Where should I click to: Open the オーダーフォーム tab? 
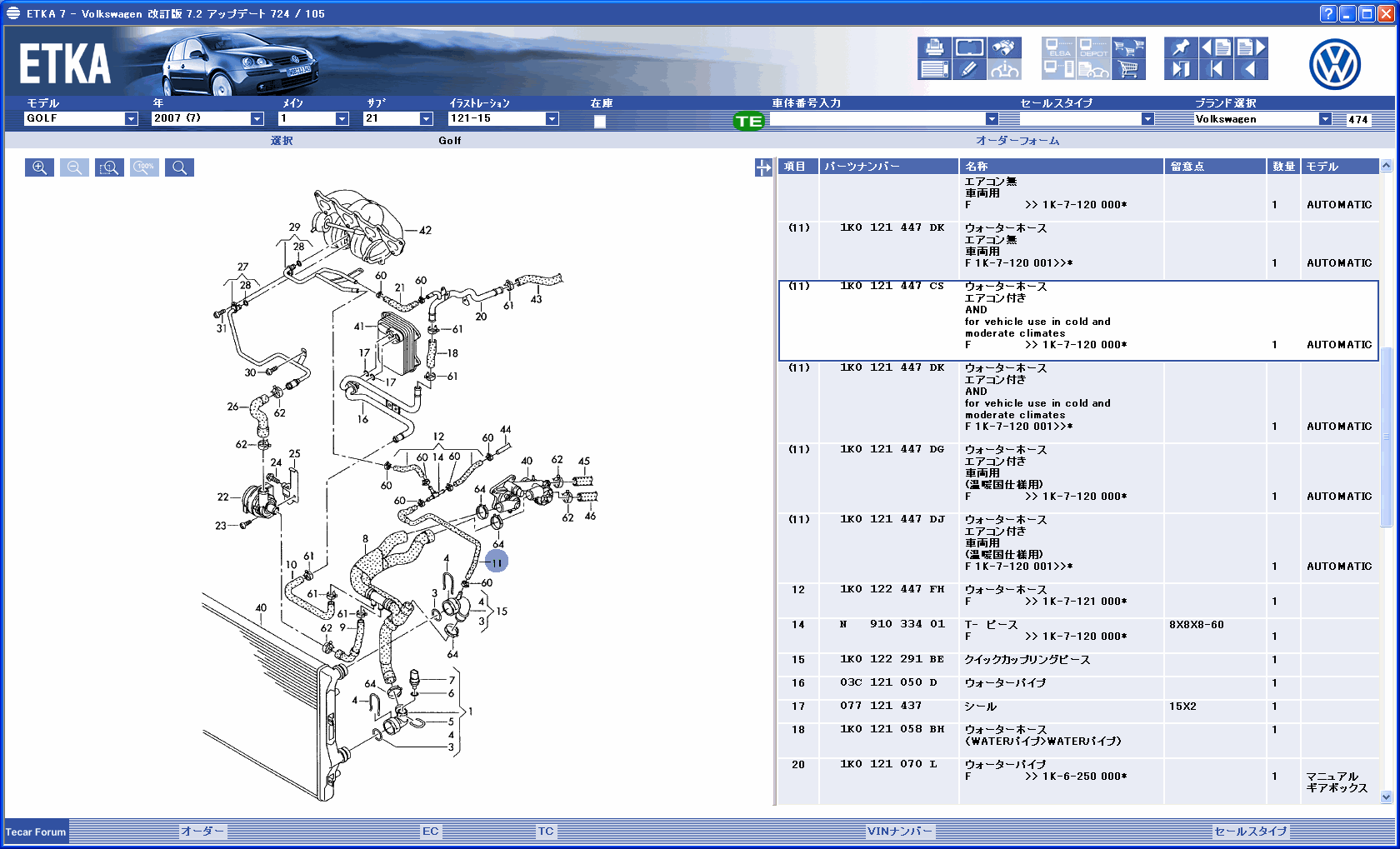(1017, 141)
